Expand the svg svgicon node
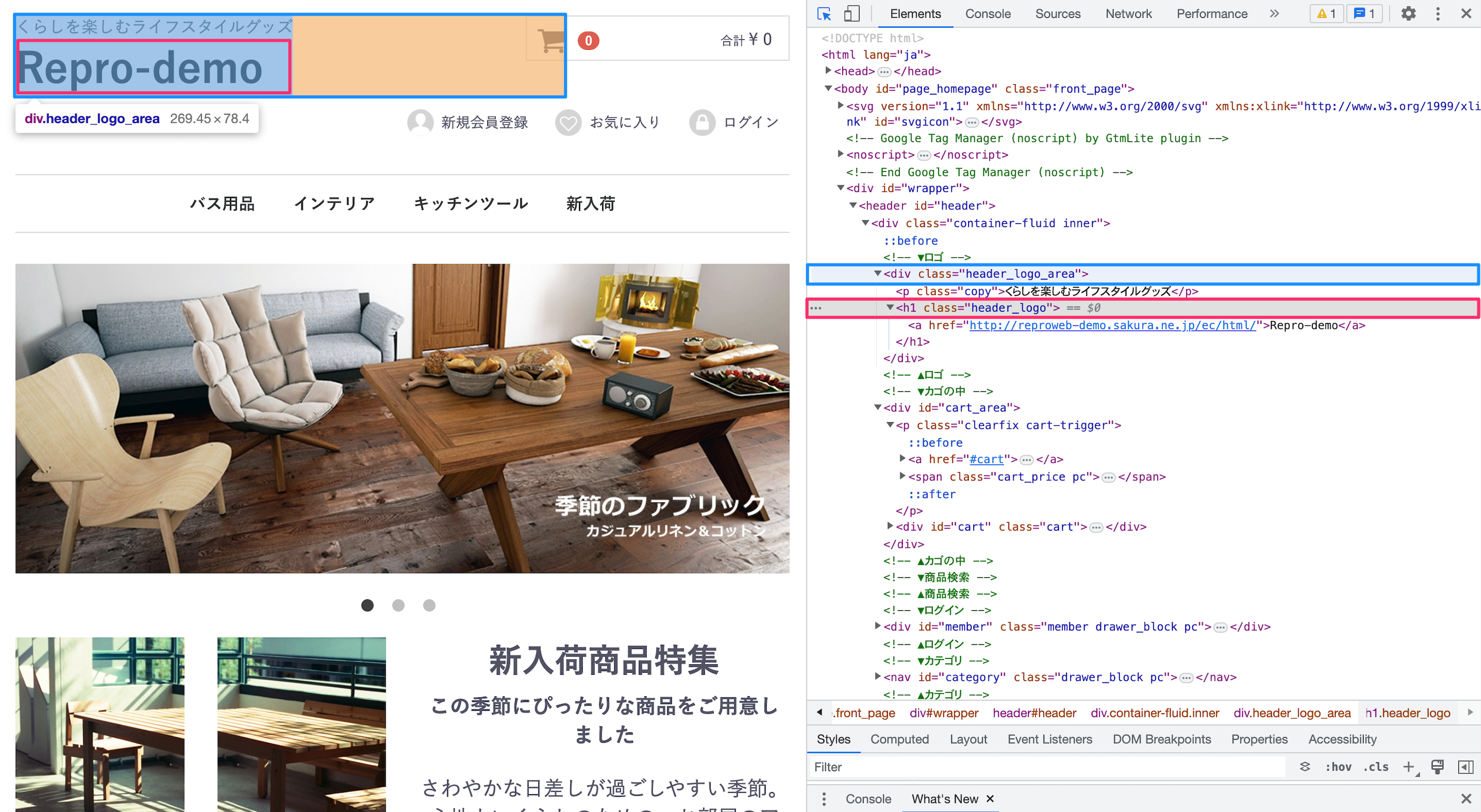 pyautogui.click(x=841, y=105)
